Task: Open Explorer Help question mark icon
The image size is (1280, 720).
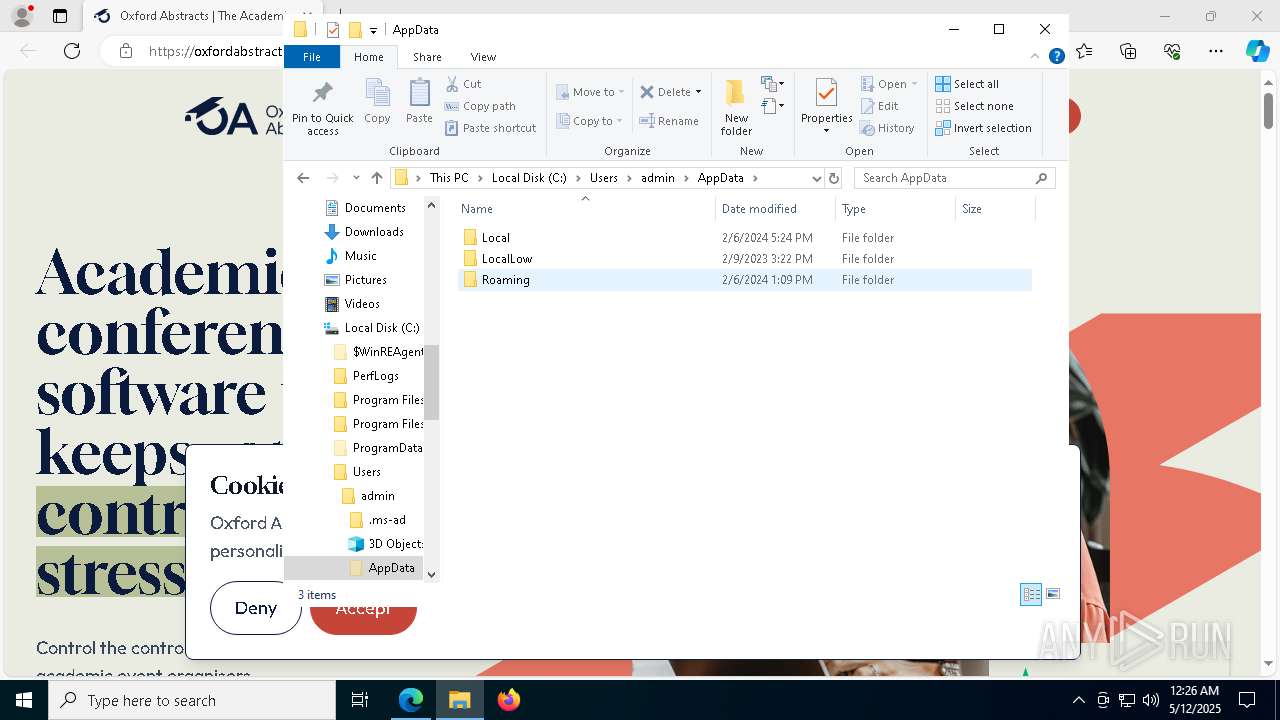Action: [1056, 57]
